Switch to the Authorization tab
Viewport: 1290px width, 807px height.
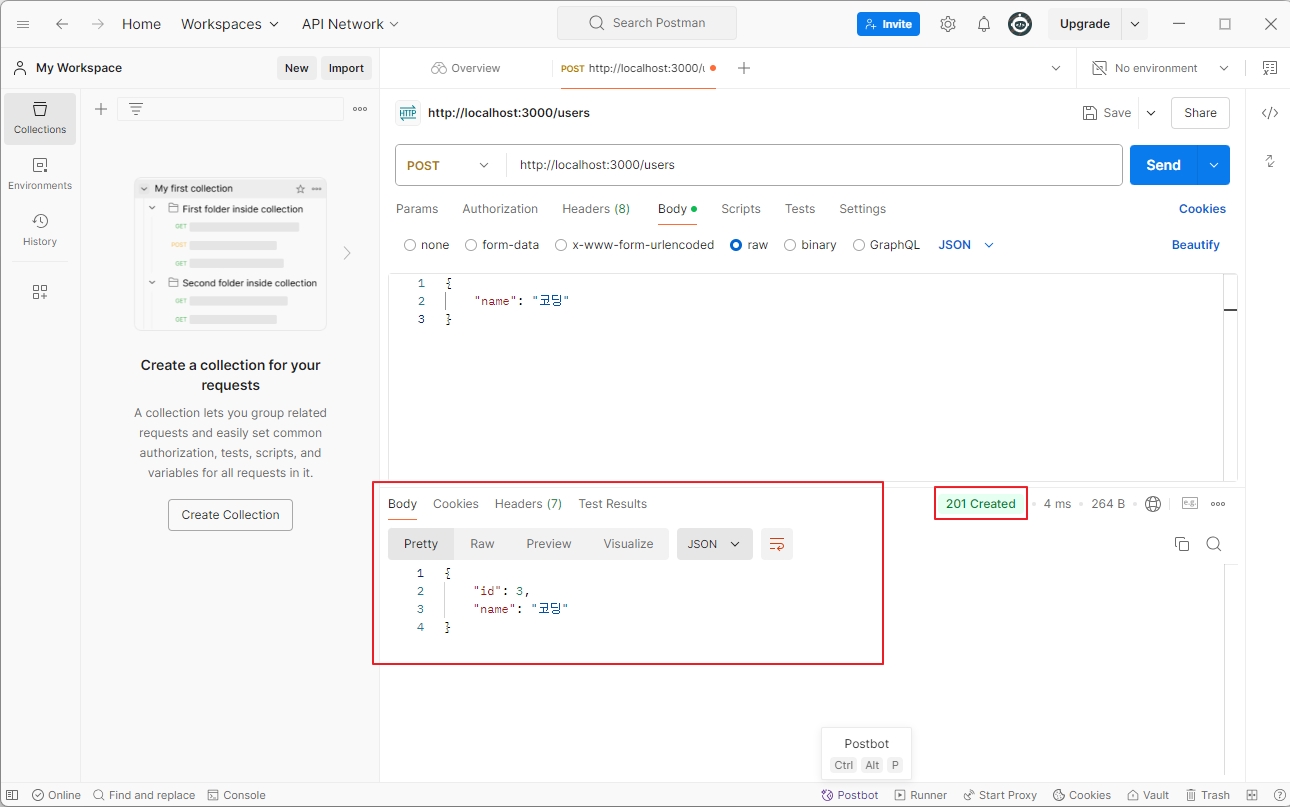[500, 209]
